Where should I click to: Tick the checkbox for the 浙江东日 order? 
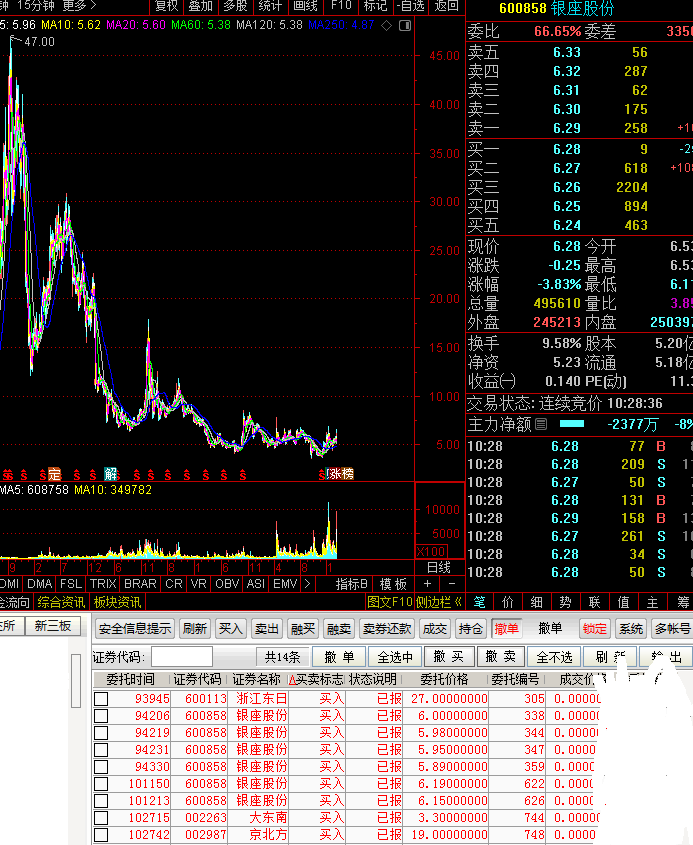point(101,699)
